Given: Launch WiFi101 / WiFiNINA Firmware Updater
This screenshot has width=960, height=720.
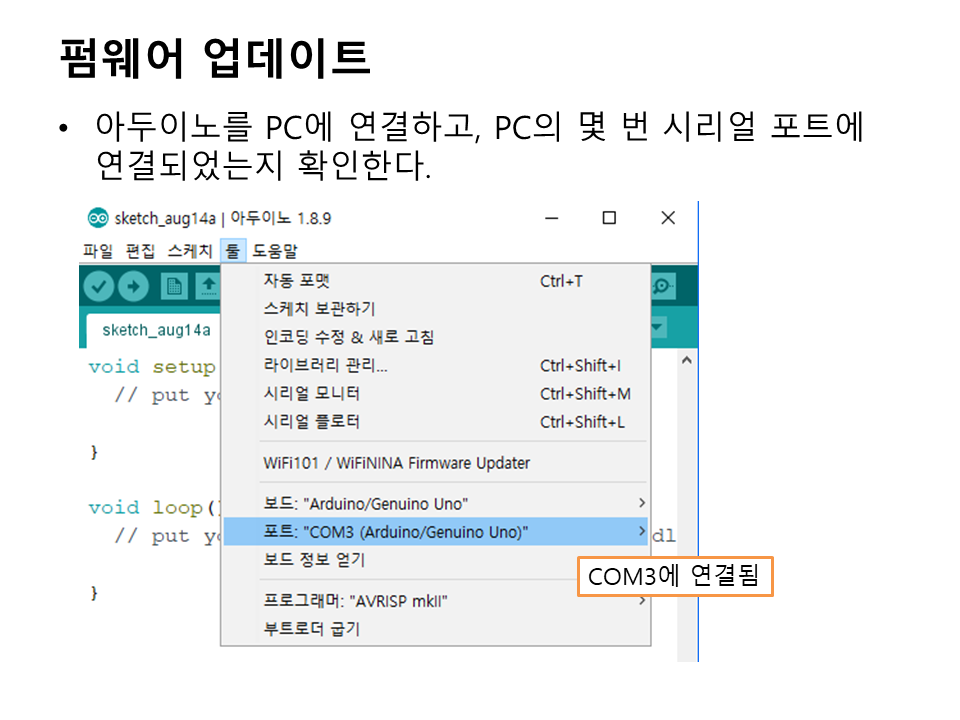Looking at the screenshot, I should (x=435, y=463).
